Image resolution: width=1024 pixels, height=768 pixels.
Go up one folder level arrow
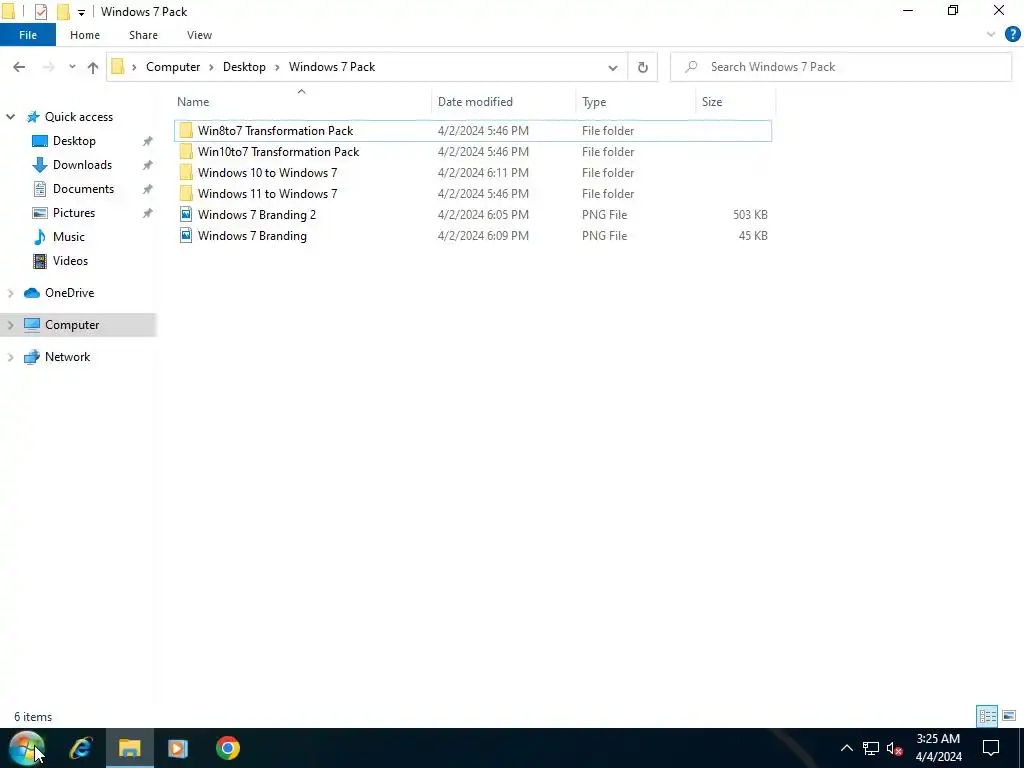pos(93,67)
